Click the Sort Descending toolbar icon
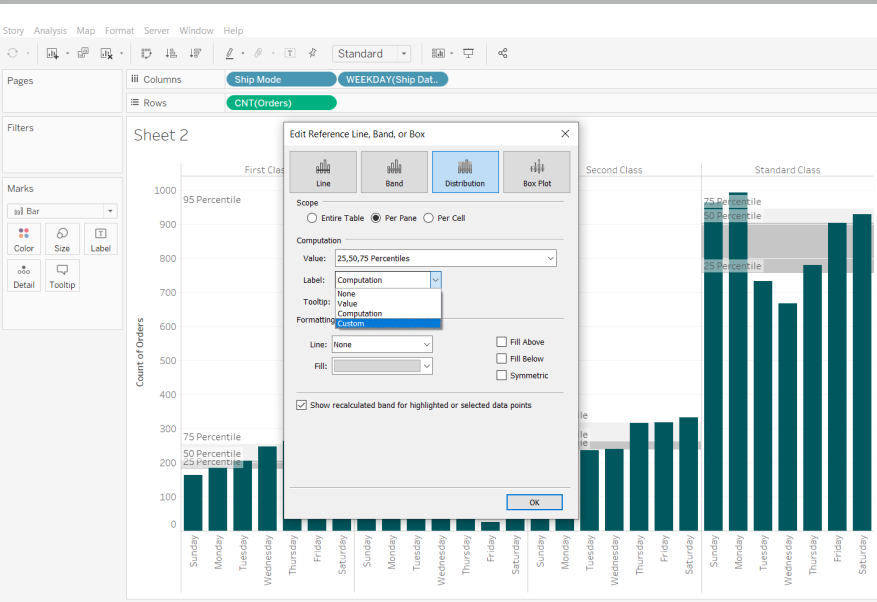Screen dimensions: 877x602 195,53
